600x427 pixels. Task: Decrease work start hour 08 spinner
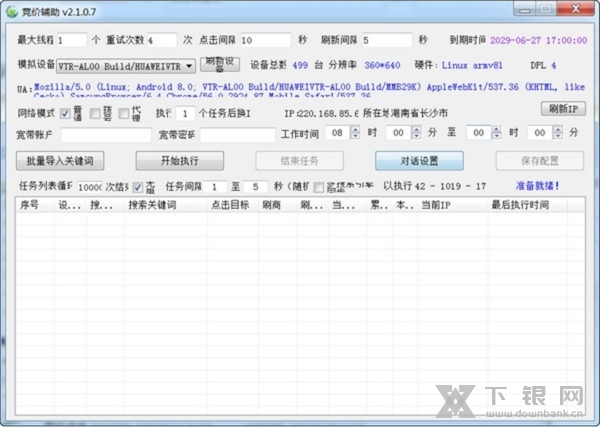[355, 136]
